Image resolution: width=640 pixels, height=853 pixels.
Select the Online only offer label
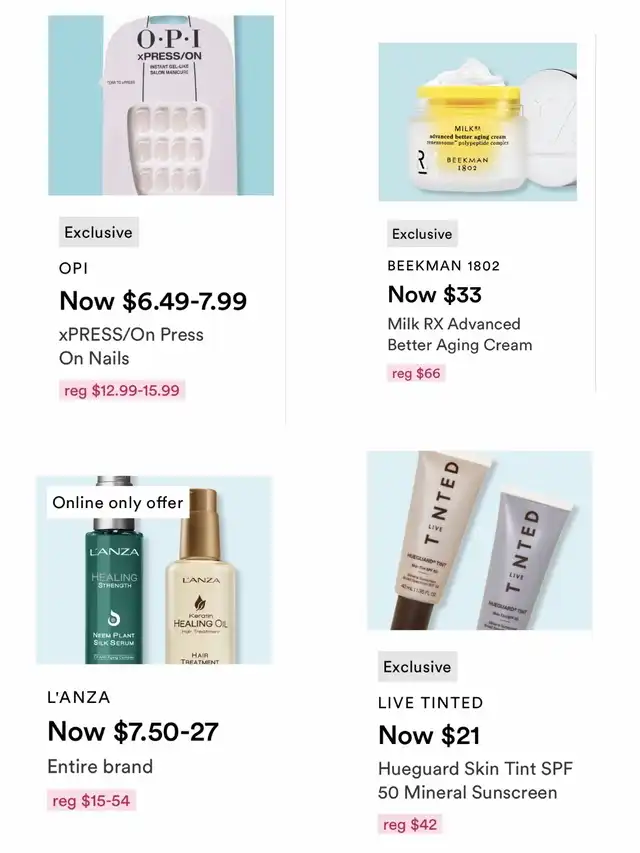coord(118,502)
